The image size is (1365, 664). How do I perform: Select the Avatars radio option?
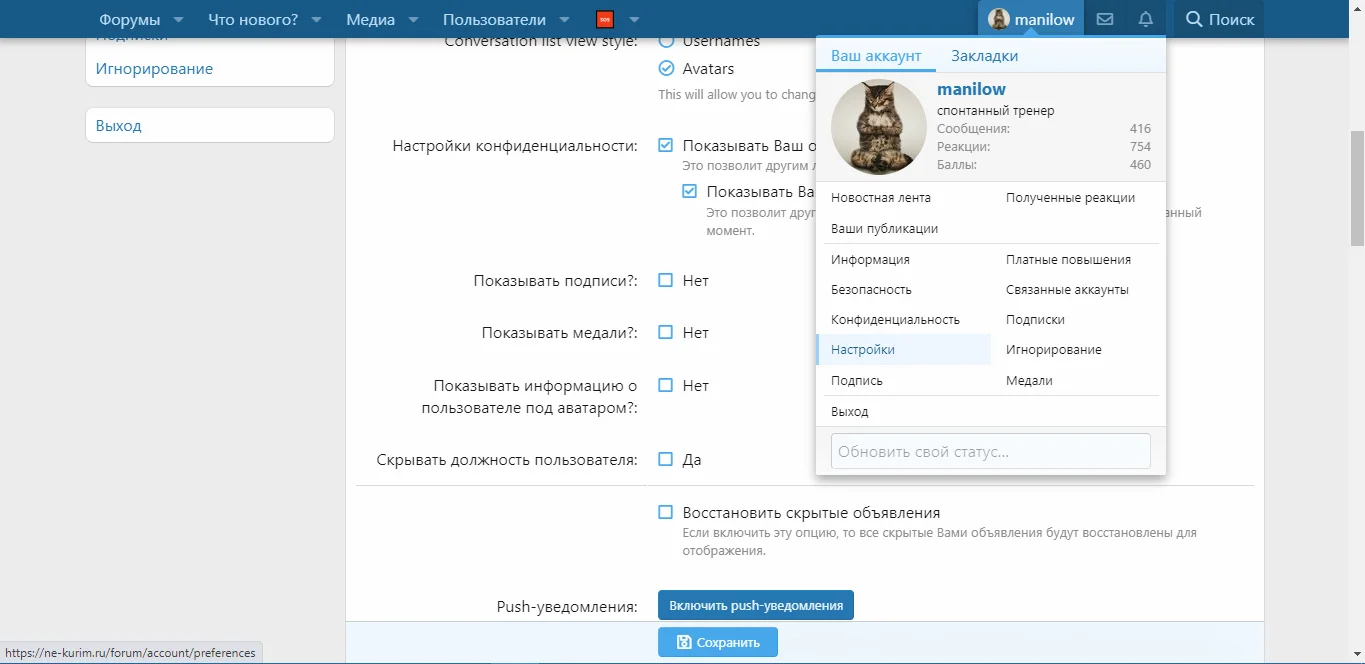666,69
